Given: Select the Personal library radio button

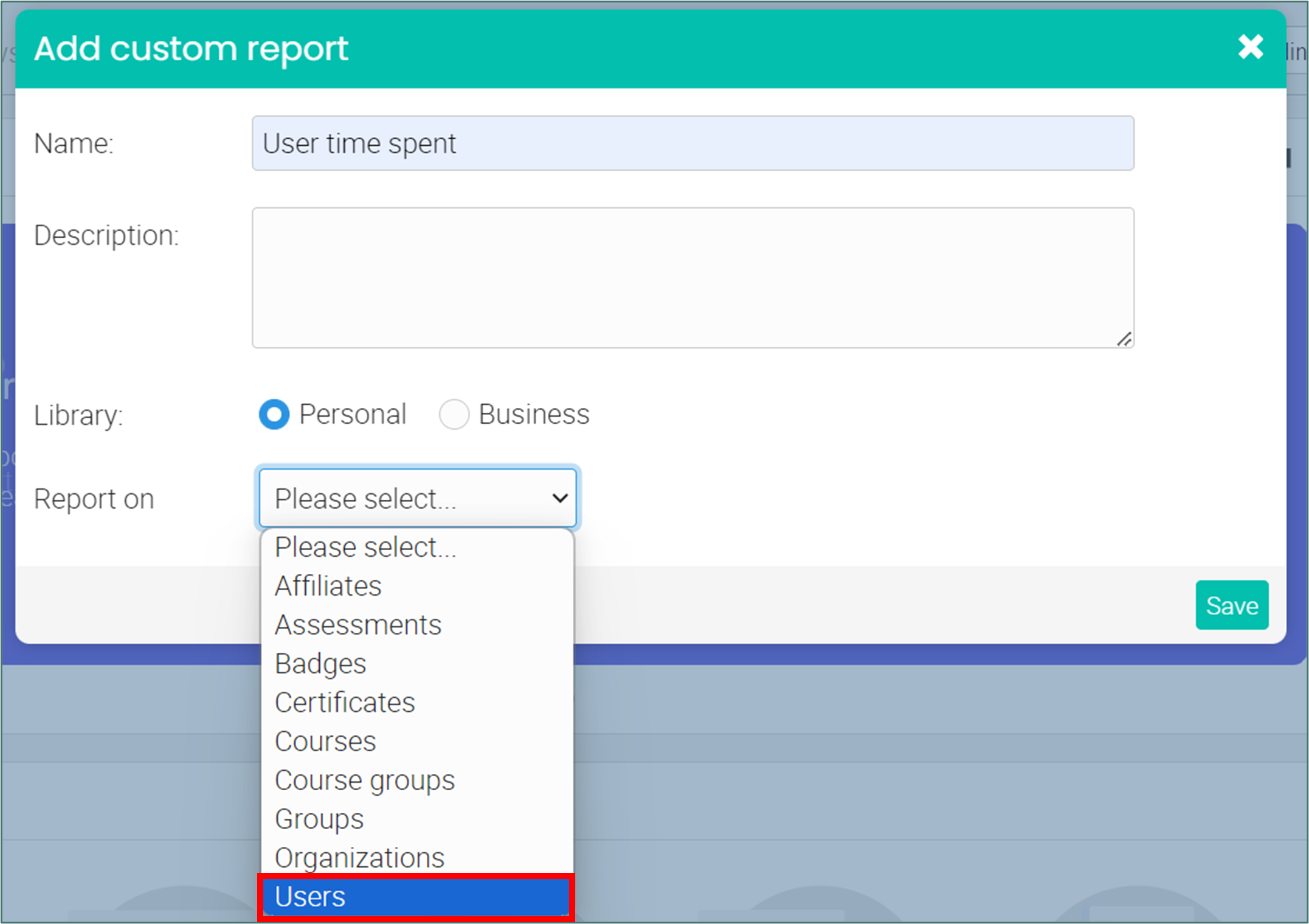Looking at the screenshot, I should pyautogui.click(x=274, y=415).
